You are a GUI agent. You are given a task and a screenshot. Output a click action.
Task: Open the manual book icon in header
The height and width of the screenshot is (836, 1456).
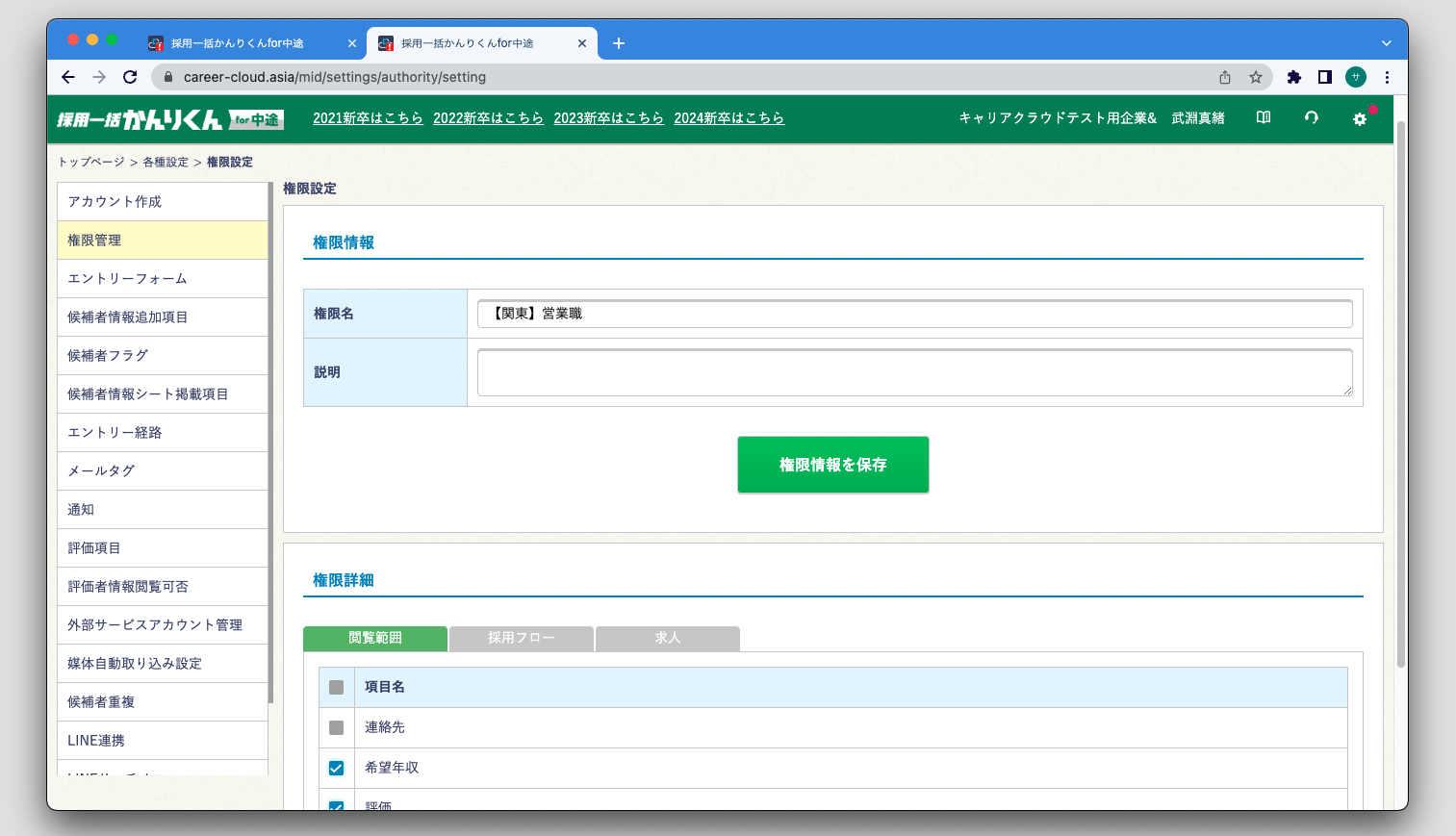click(1264, 117)
